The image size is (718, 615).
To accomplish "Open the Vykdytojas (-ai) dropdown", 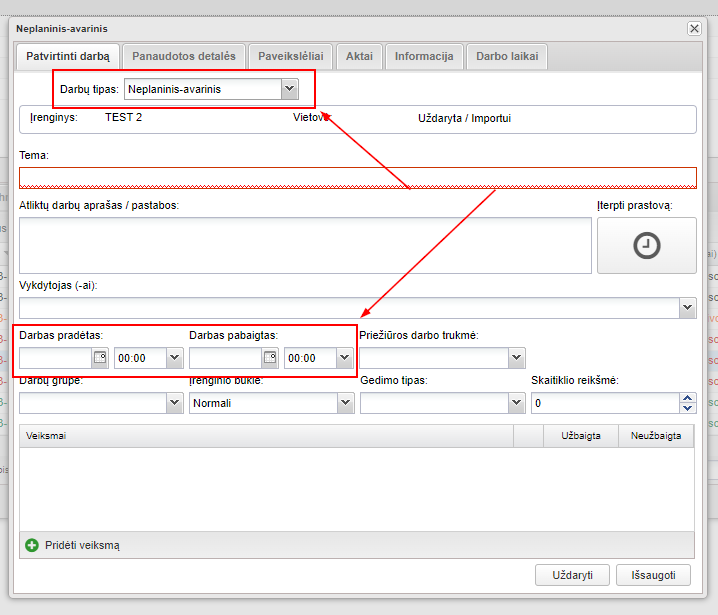I will click(687, 308).
